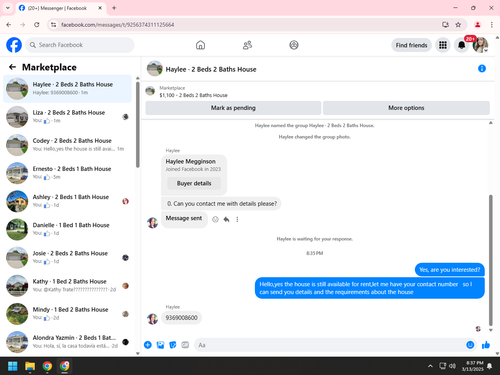Open Codey - 2 Beds 2 Baths House chat
This screenshot has width=500, height=375.
[67, 145]
